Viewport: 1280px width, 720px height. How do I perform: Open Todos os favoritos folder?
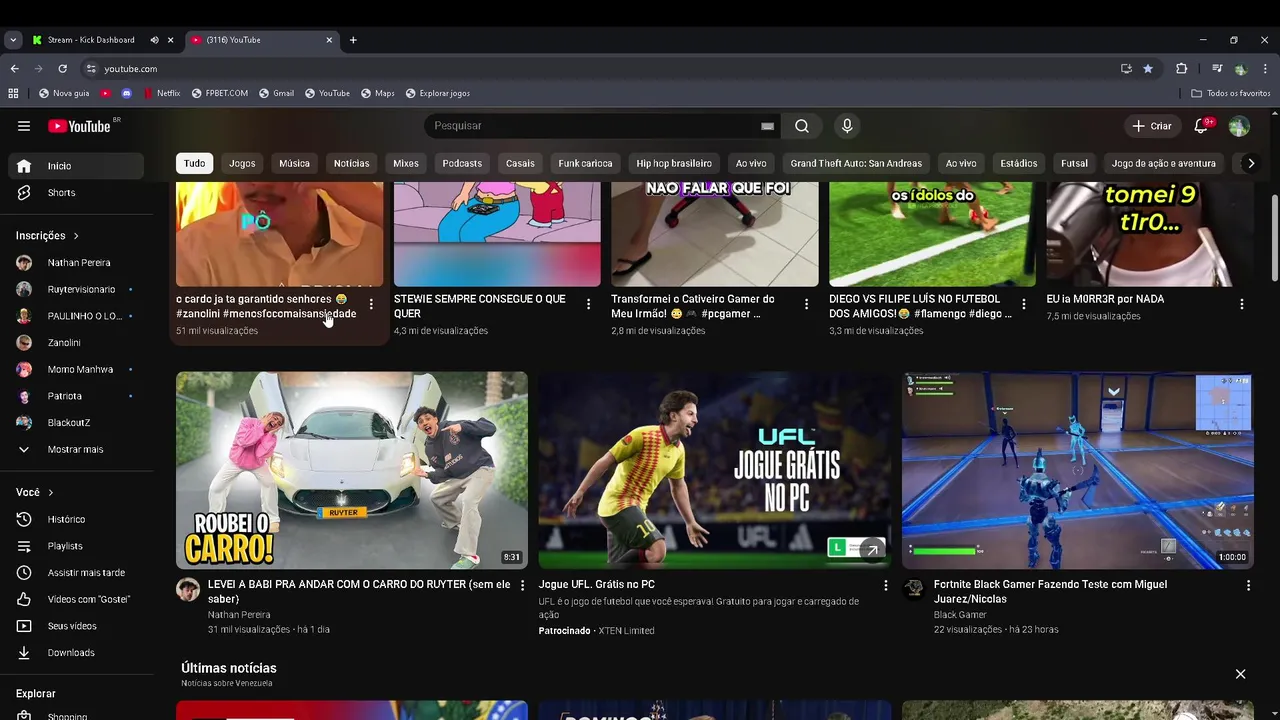1230,93
